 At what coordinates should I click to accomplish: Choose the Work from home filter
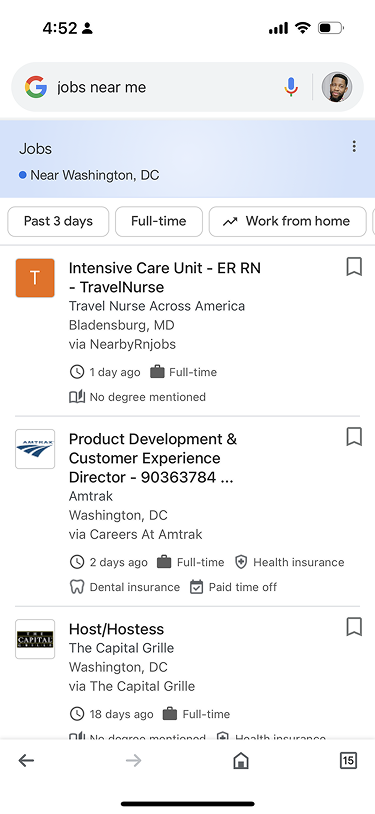pos(287,221)
